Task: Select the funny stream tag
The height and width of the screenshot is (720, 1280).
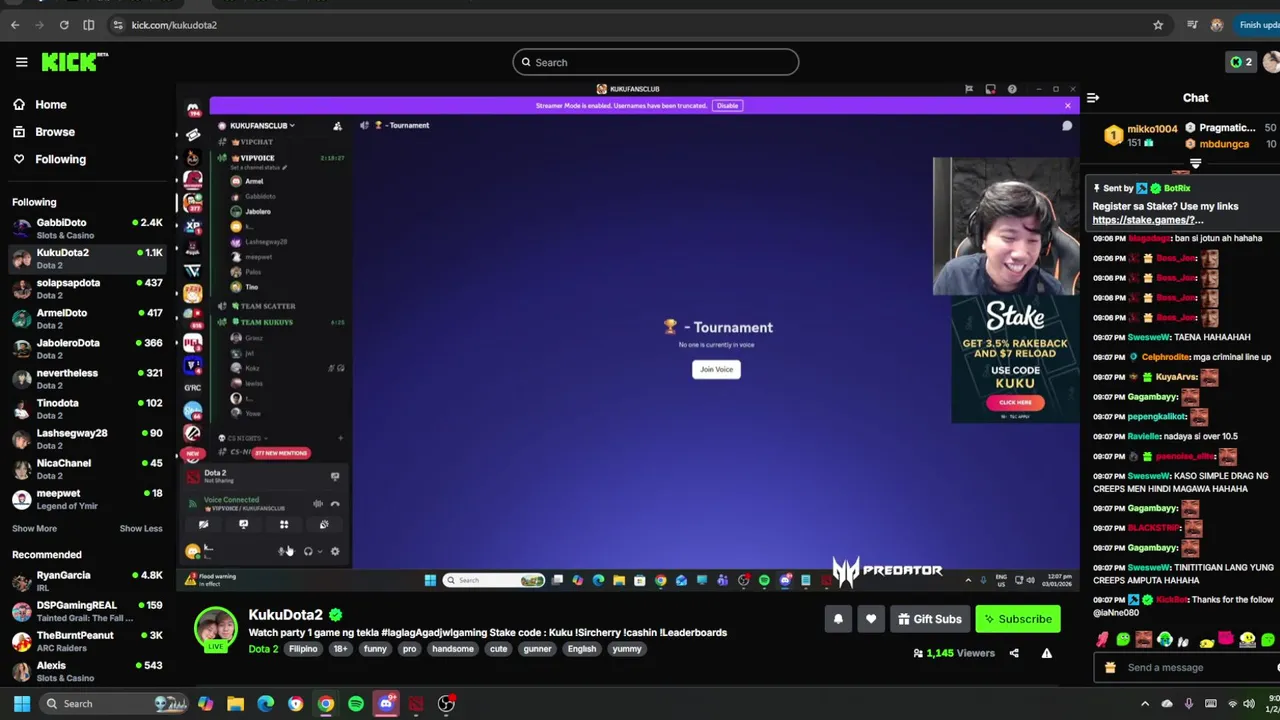Action: coord(375,649)
